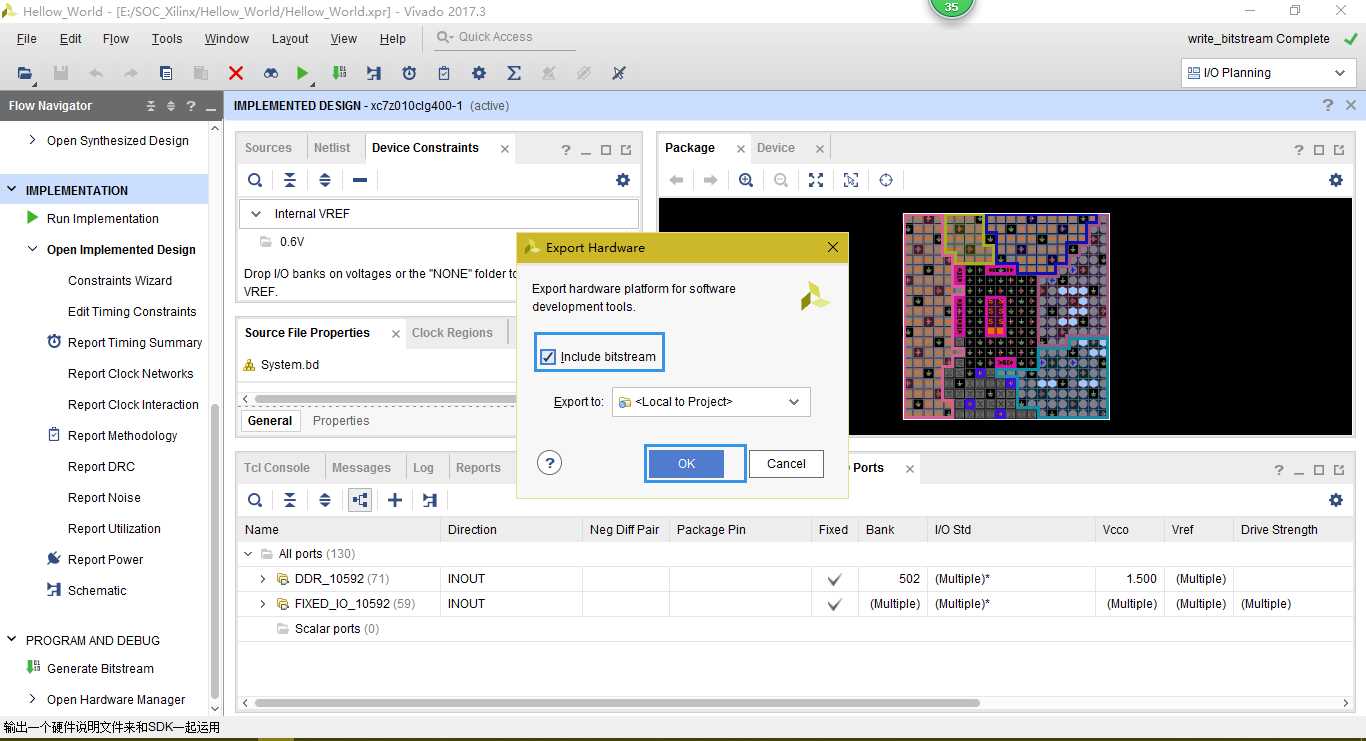Screen dimensions: 1366x741
Task: Expand all in Device Constraints panel
Action: (x=325, y=180)
